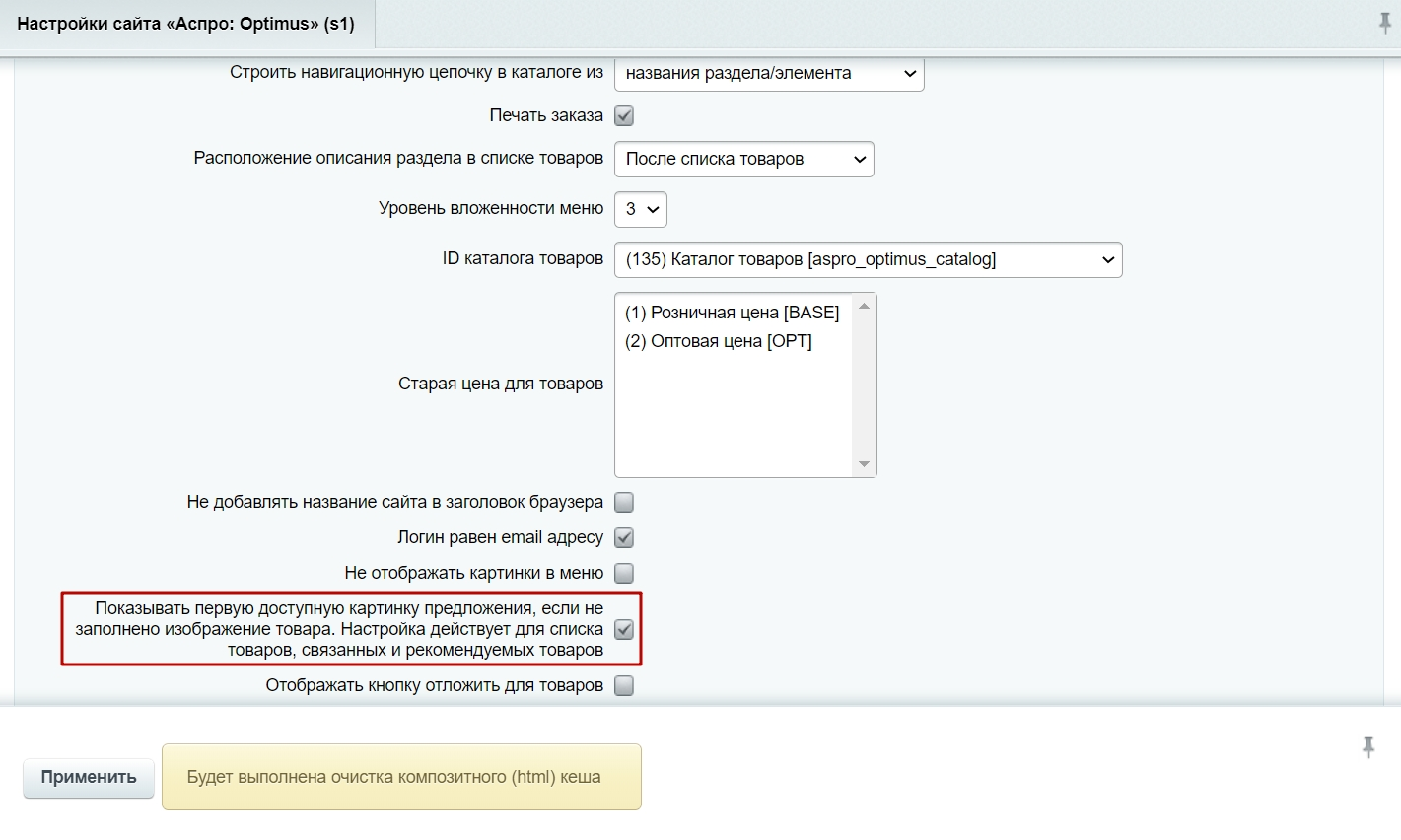
Task: Enable hiding site name in browser title
Action: coord(624,503)
